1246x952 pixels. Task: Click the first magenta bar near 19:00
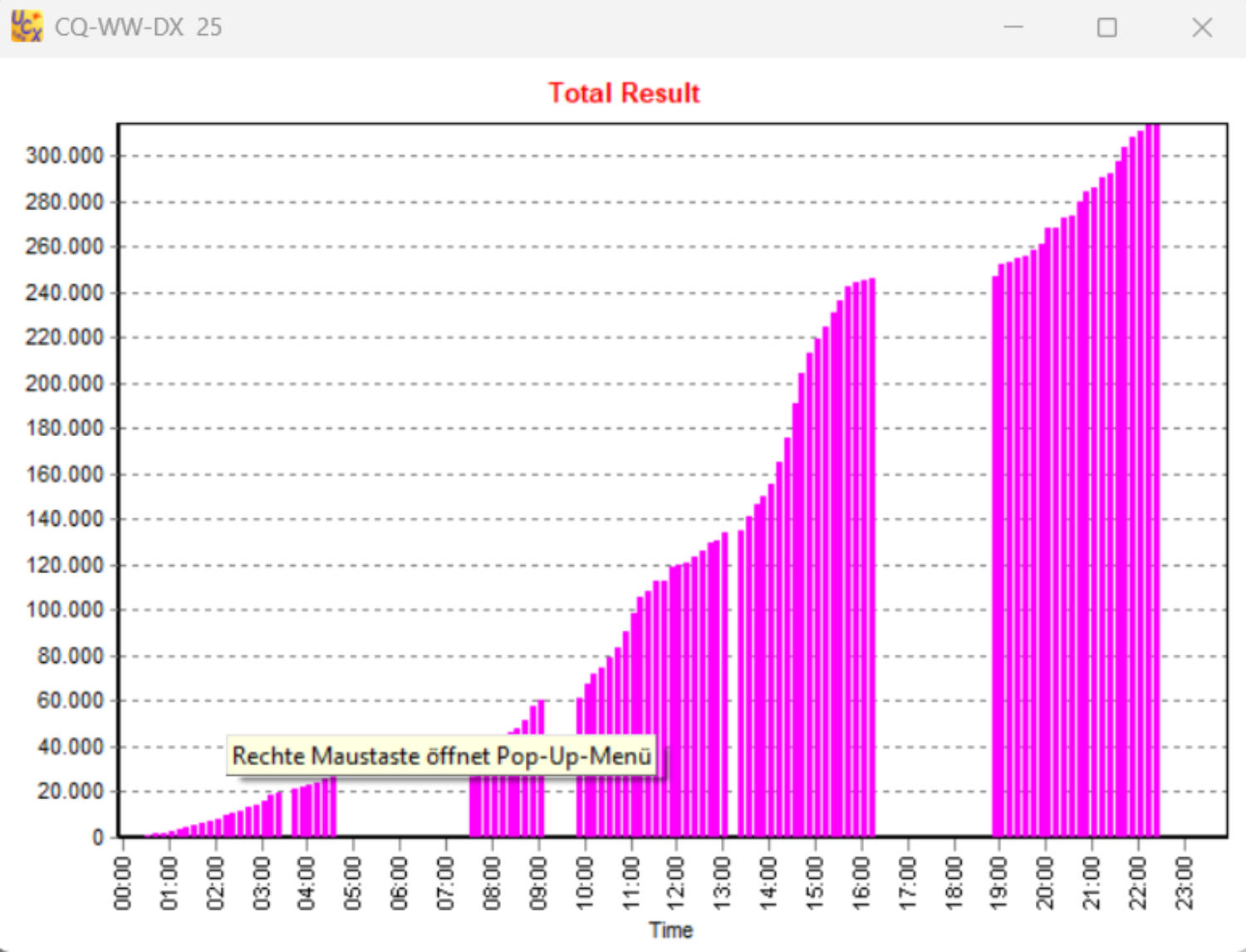[995, 557]
